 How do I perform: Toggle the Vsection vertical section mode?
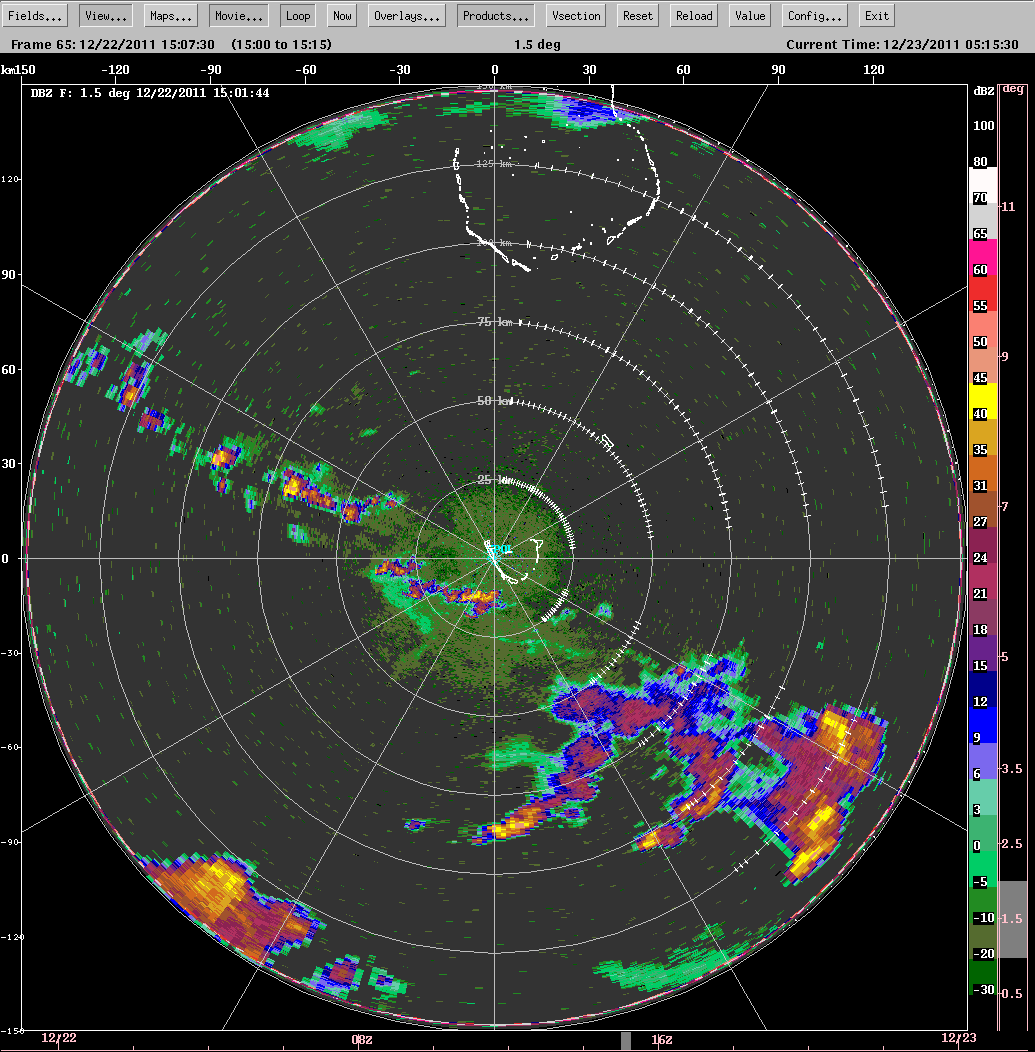pos(577,16)
